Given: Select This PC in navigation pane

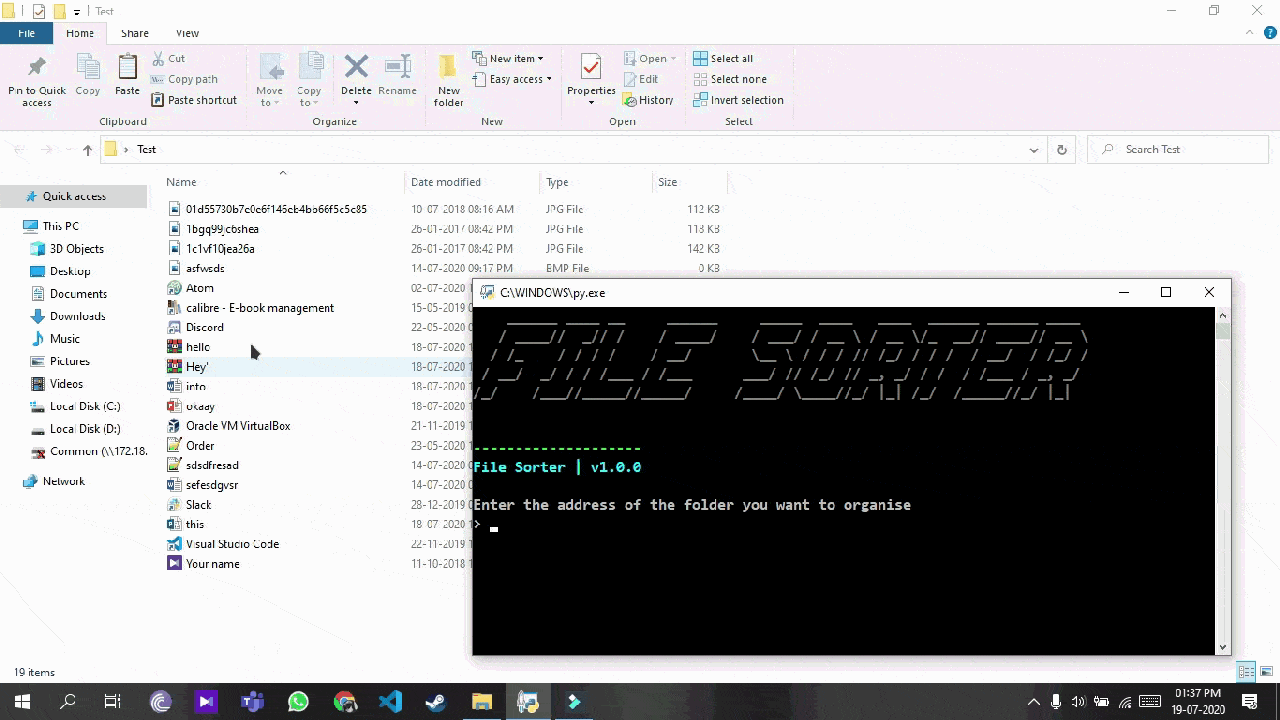Looking at the screenshot, I should 60,226.
